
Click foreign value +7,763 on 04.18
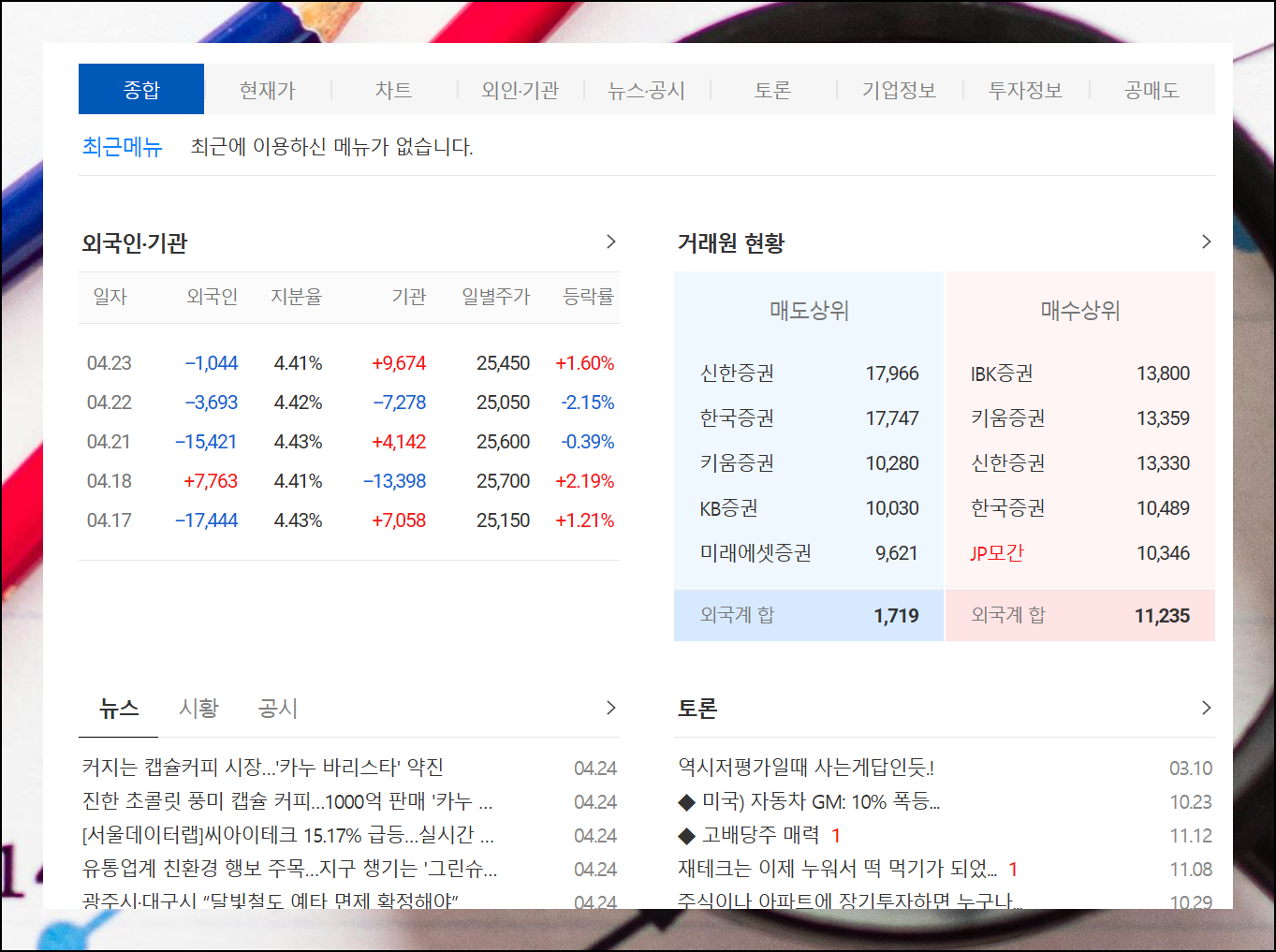coord(211,481)
